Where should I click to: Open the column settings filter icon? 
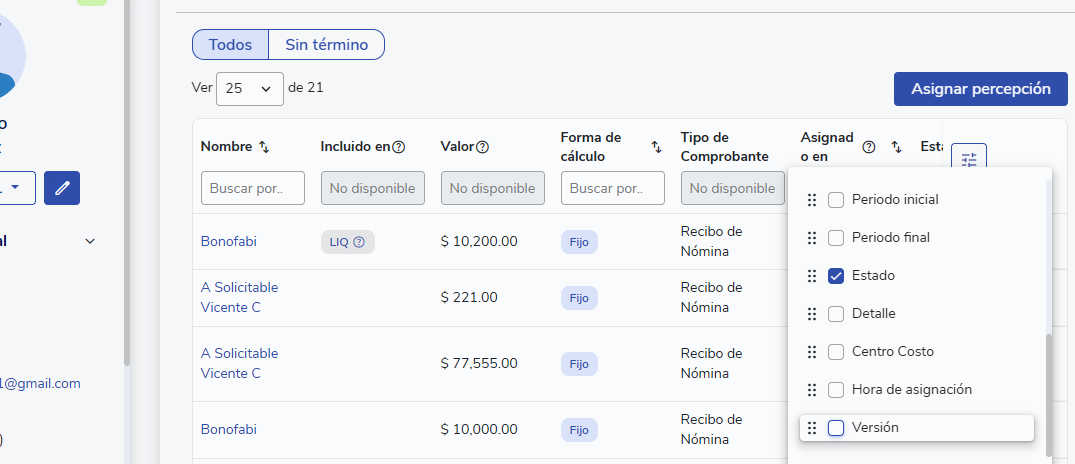tap(969, 160)
